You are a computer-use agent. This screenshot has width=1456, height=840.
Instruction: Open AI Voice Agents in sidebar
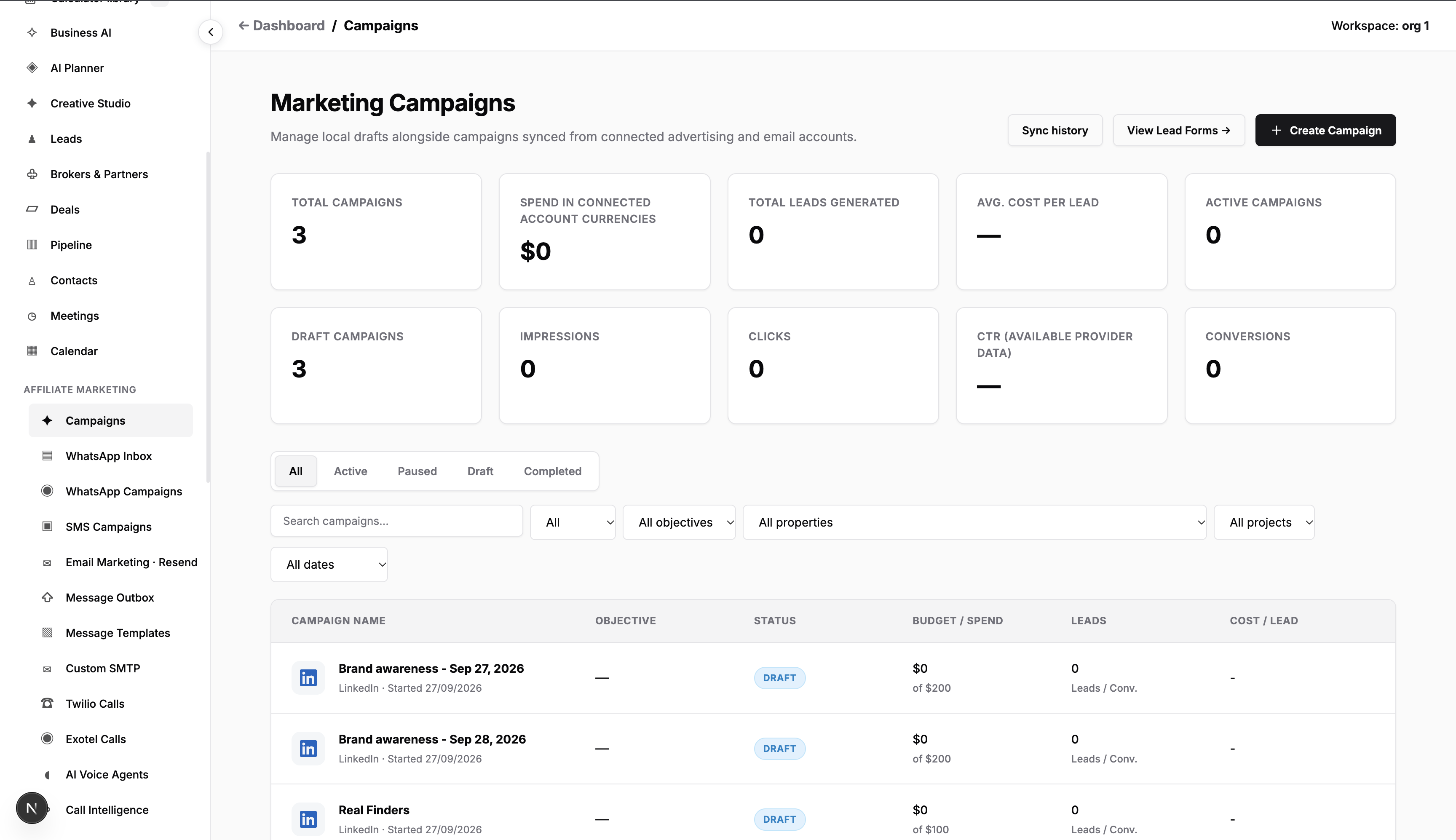111,774
